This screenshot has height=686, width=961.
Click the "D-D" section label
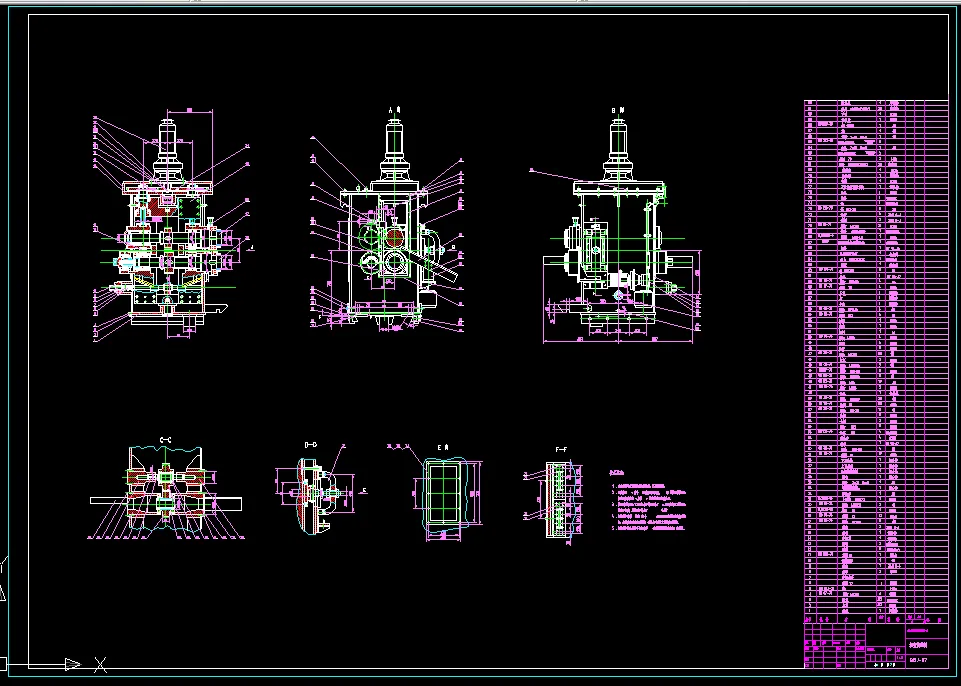pyautogui.click(x=311, y=445)
